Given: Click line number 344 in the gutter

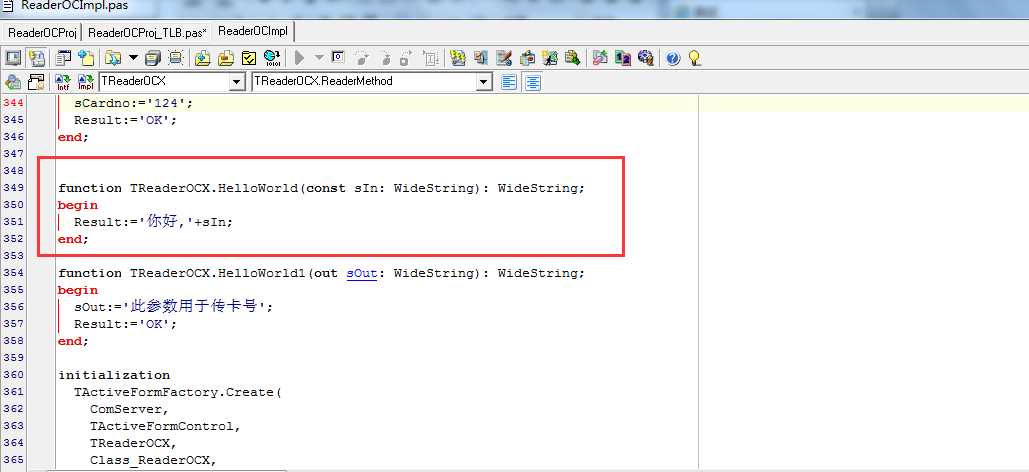Looking at the screenshot, I should pos(13,102).
